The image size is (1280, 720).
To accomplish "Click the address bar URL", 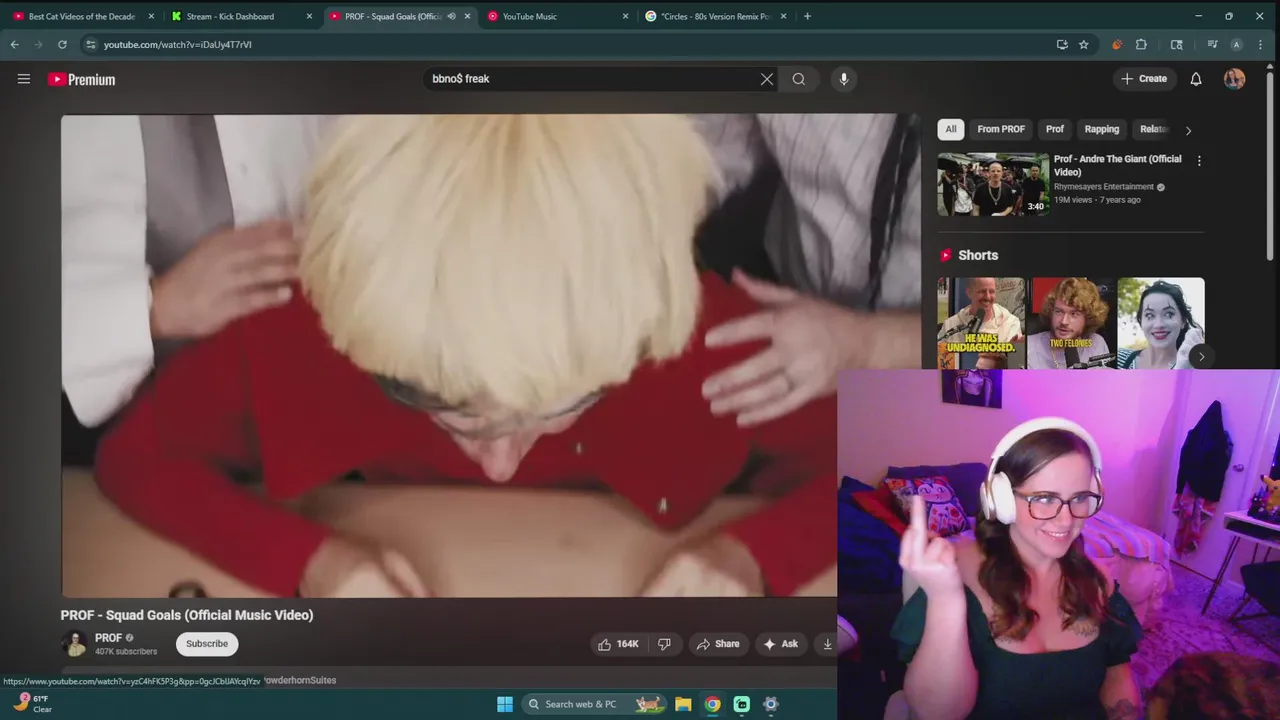I will pyautogui.click(x=178, y=44).
